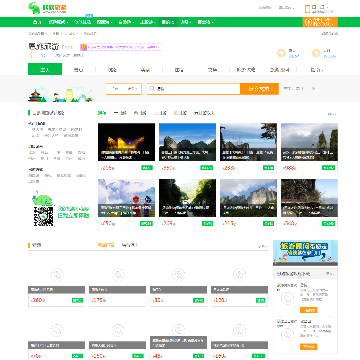The image size is (360, 360).
Task: Open the placeholder image above the ¥175 card
Action: tap(118, 274)
